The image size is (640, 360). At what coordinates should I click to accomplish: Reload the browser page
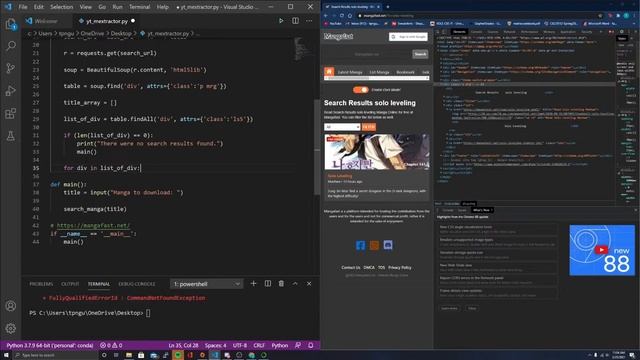(342, 16)
